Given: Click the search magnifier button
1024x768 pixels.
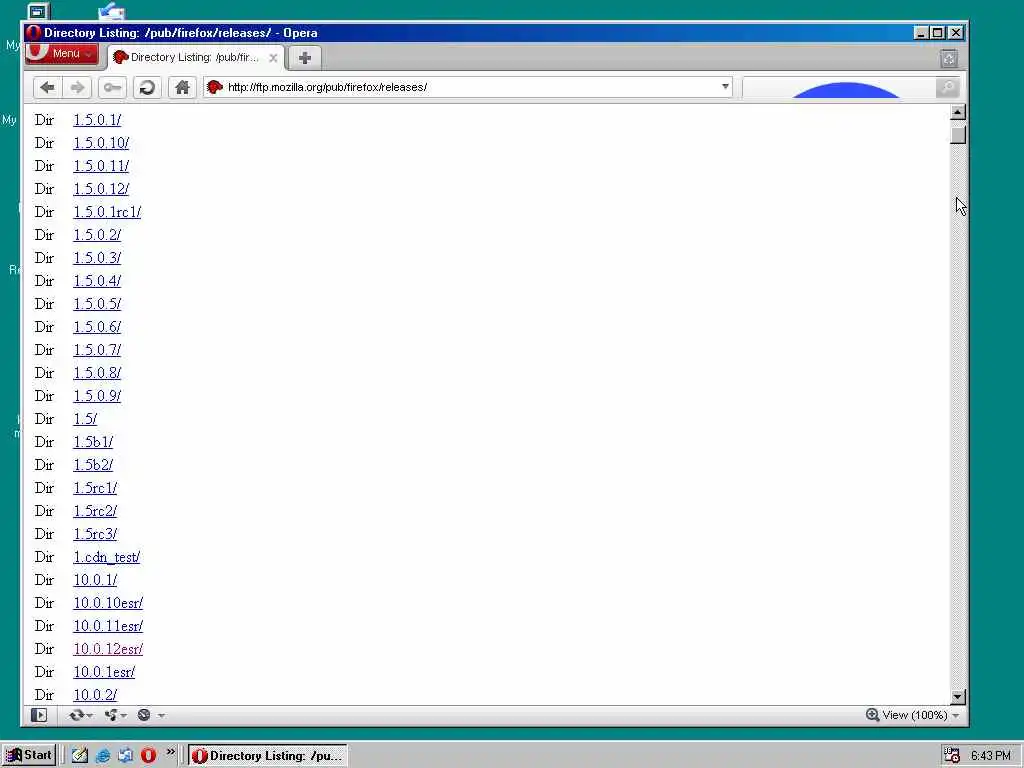Looking at the screenshot, I should (x=947, y=87).
